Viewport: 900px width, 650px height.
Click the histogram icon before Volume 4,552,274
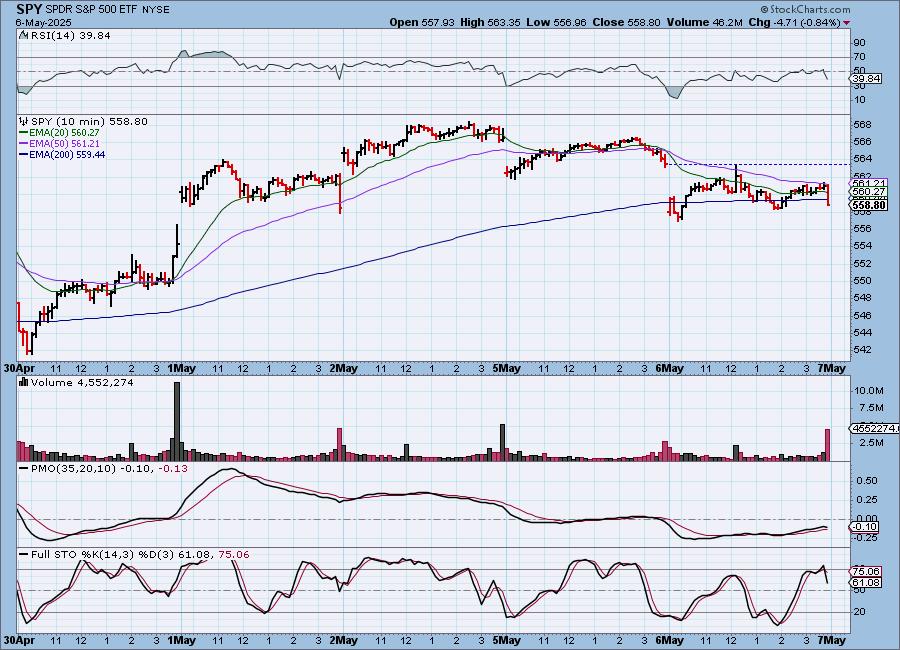(24, 382)
